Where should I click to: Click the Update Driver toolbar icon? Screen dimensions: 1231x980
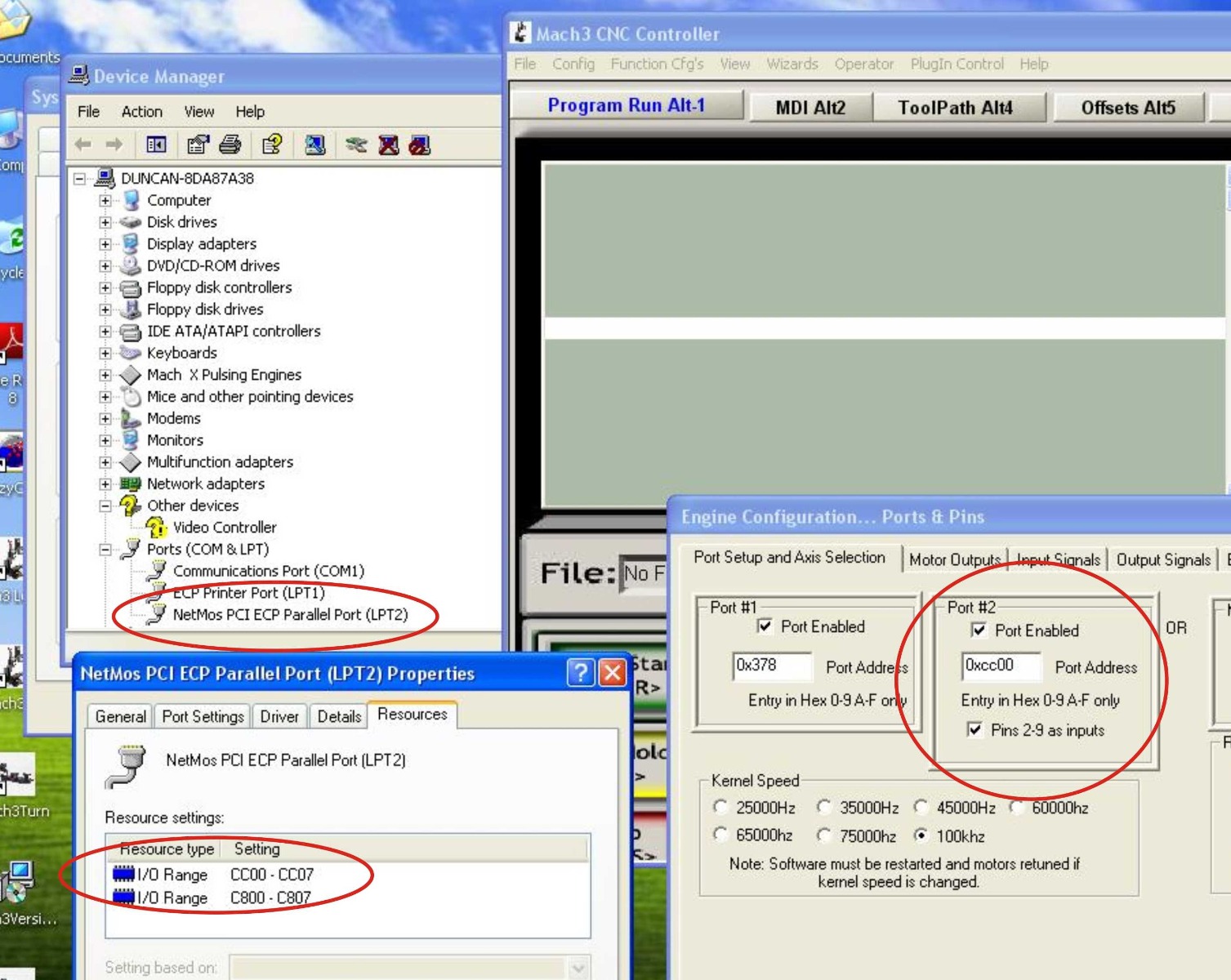click(x=356, y=145)
